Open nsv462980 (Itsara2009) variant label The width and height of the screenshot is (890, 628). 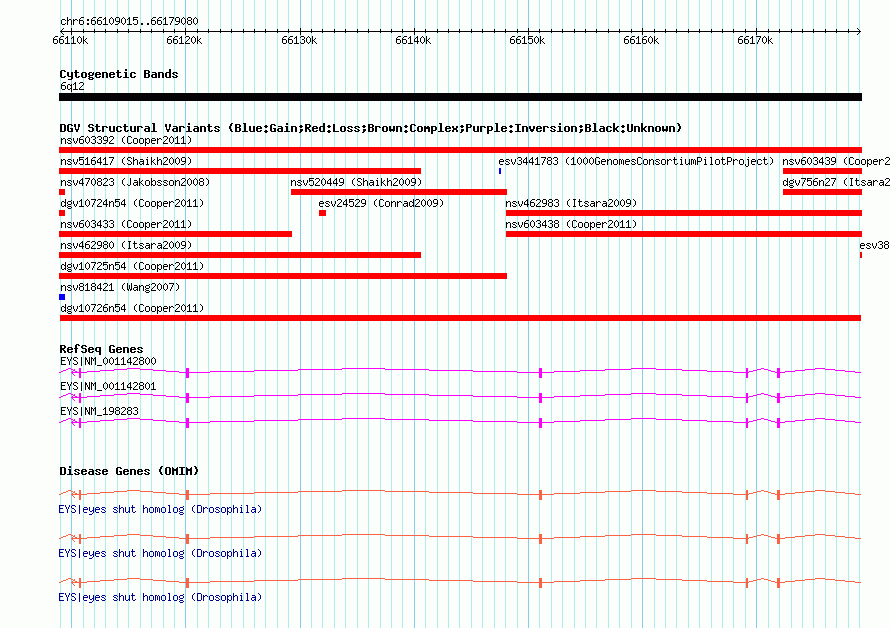click(126, 245)
